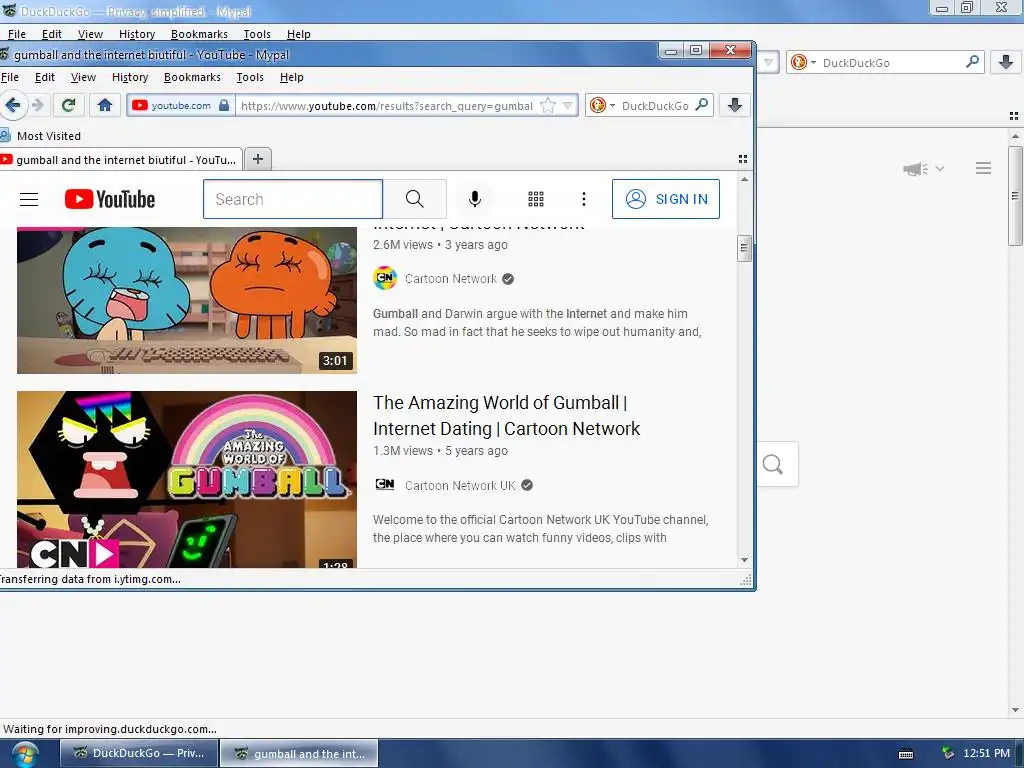Open History menu in the YouTube window

[x=130, y=77]
